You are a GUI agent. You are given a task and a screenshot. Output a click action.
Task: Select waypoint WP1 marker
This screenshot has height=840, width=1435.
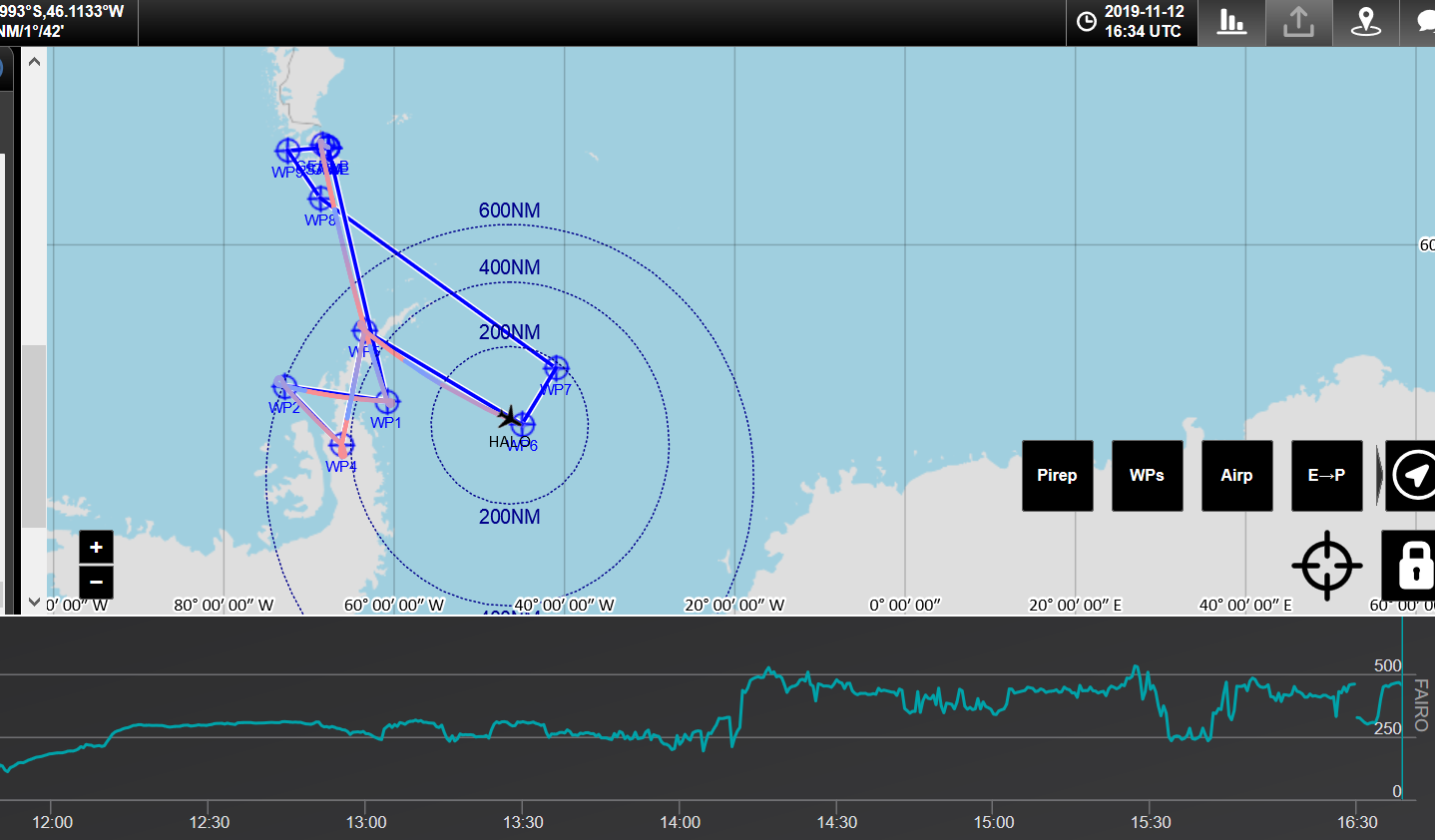point(387,401)
